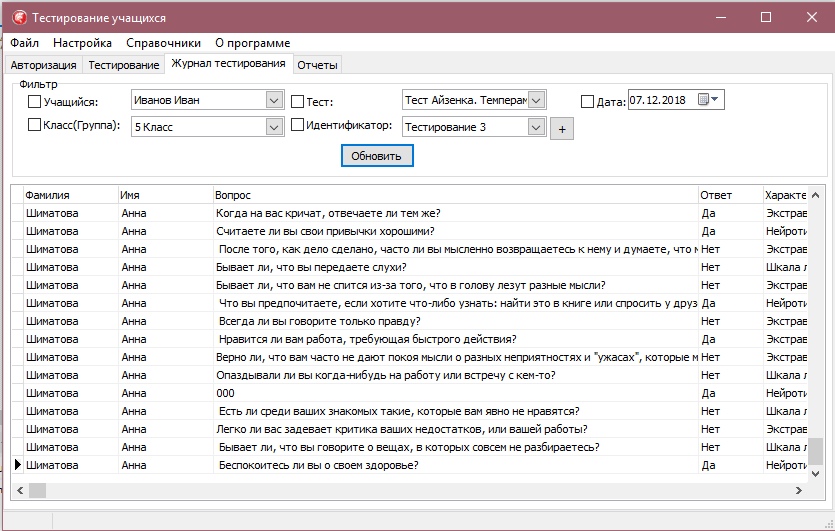The width and height of the screenshot is (835, 531).
Task: Switch to the Отчеты tab
Action: [317, 65]
